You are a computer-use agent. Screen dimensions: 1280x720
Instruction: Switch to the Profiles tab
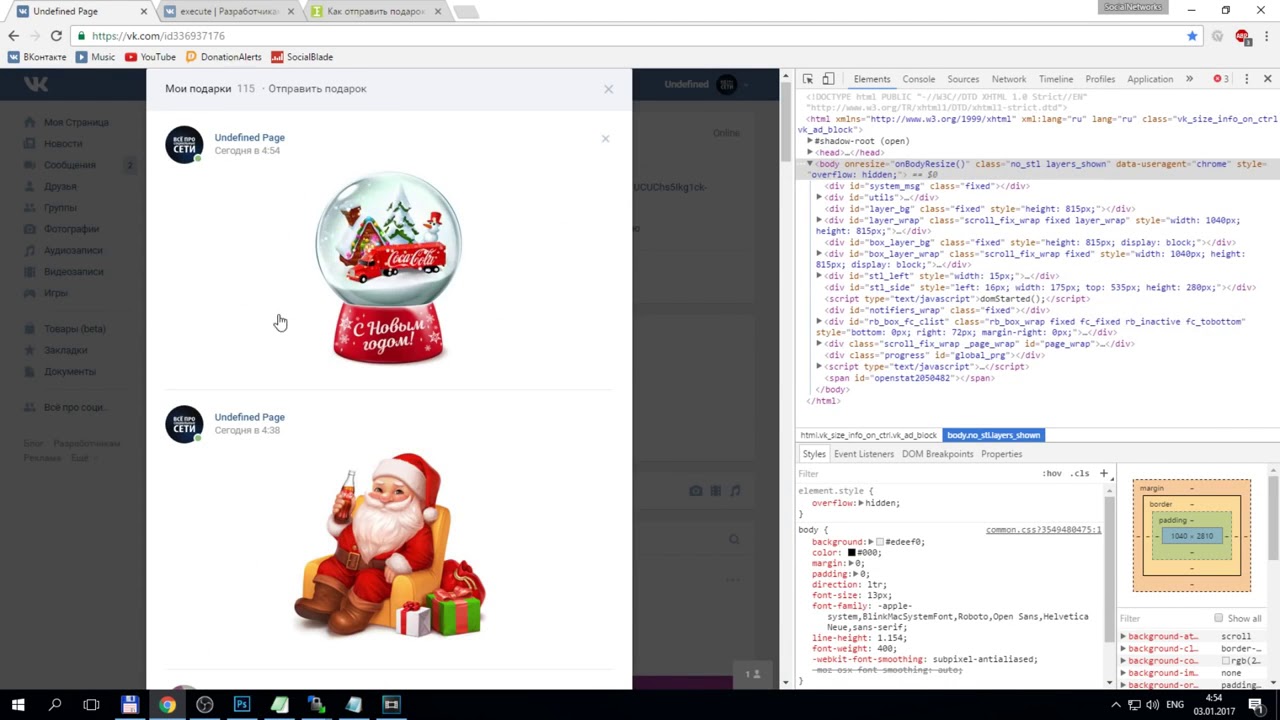pyautogui.click(x=1100, y=79)
